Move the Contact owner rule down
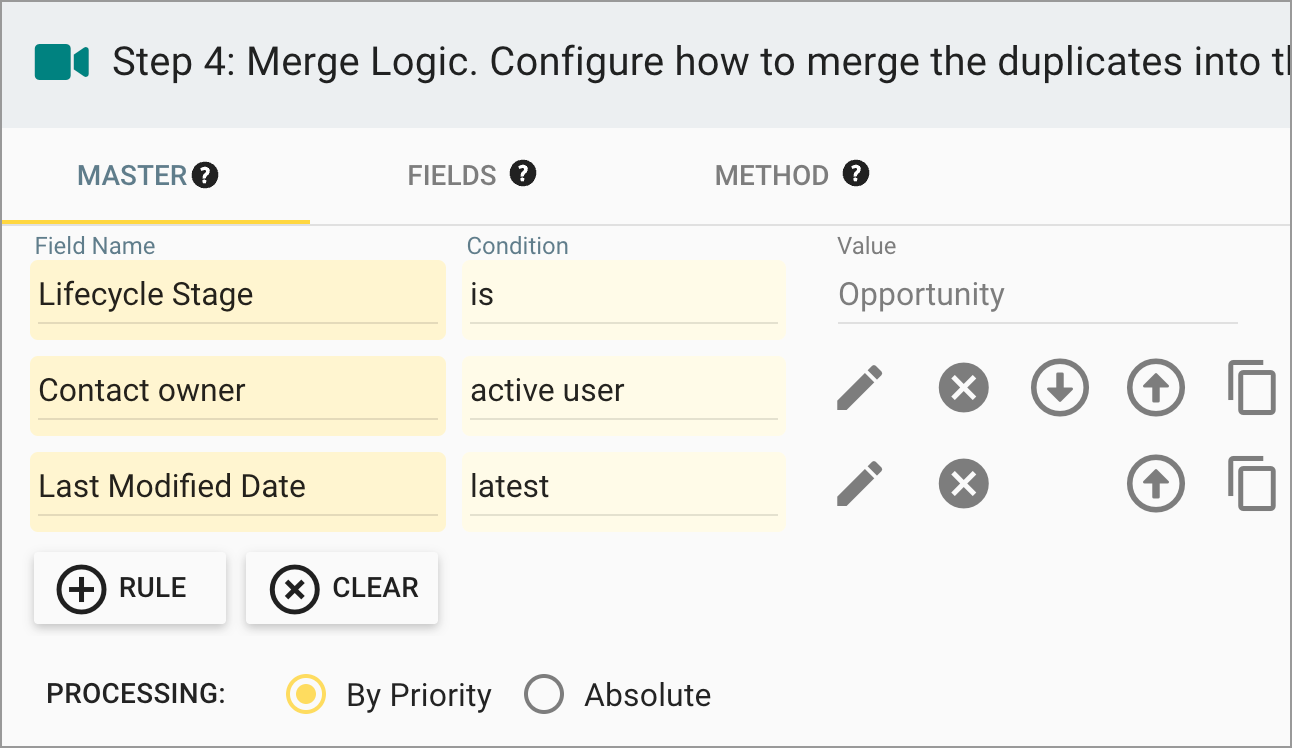This screenshot has height=748, width=1292. (x=1060, y=388)
